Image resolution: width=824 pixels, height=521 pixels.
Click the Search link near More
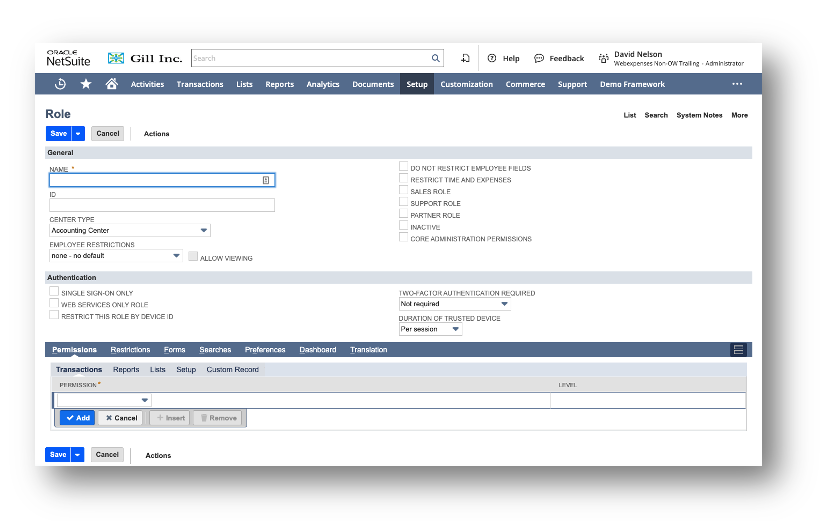coord(656,115)
